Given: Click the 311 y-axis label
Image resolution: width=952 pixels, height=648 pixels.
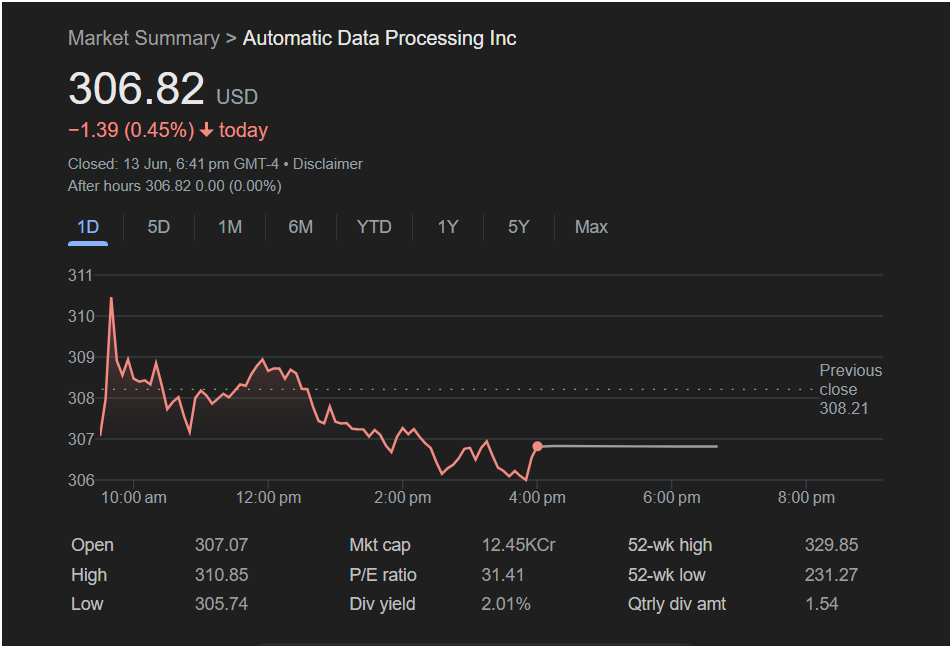Looking at the screenshot, I should pos(80,275).
